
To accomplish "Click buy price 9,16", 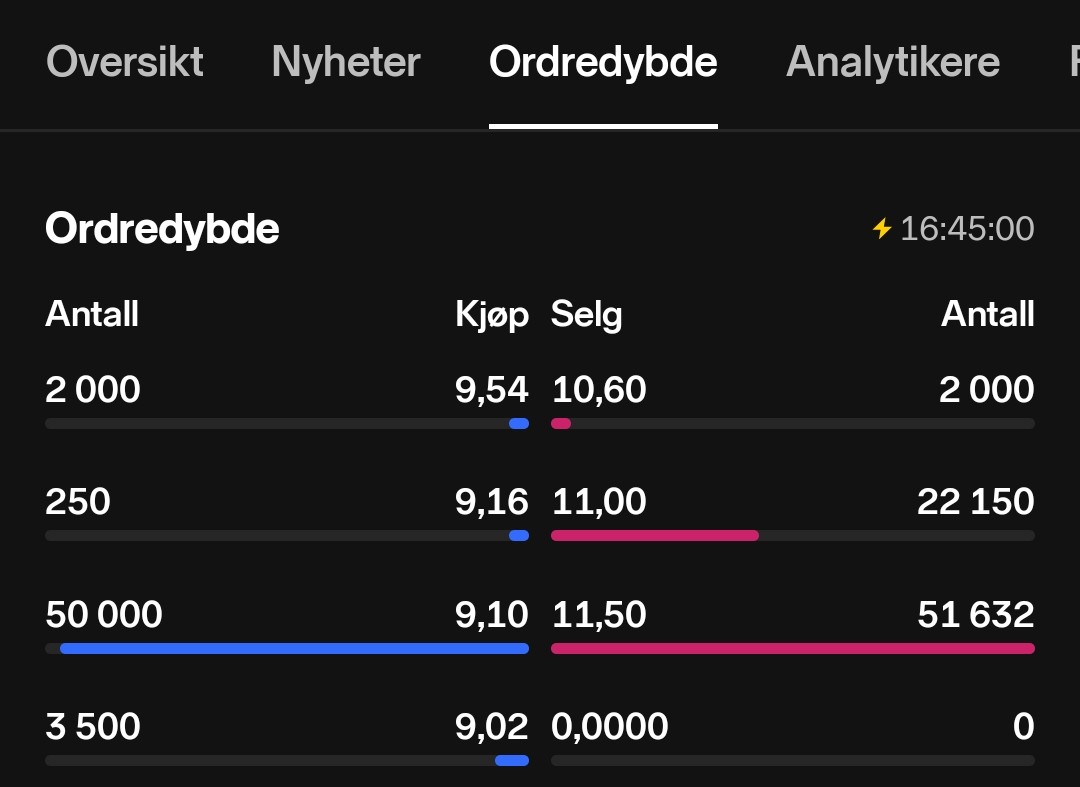I will pyautogui.click(x=492, y=502).
